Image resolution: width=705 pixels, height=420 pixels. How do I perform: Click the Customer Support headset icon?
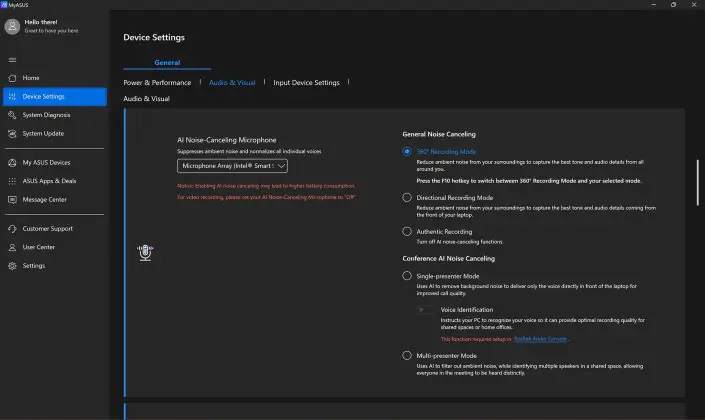click(x=12, y=229)
